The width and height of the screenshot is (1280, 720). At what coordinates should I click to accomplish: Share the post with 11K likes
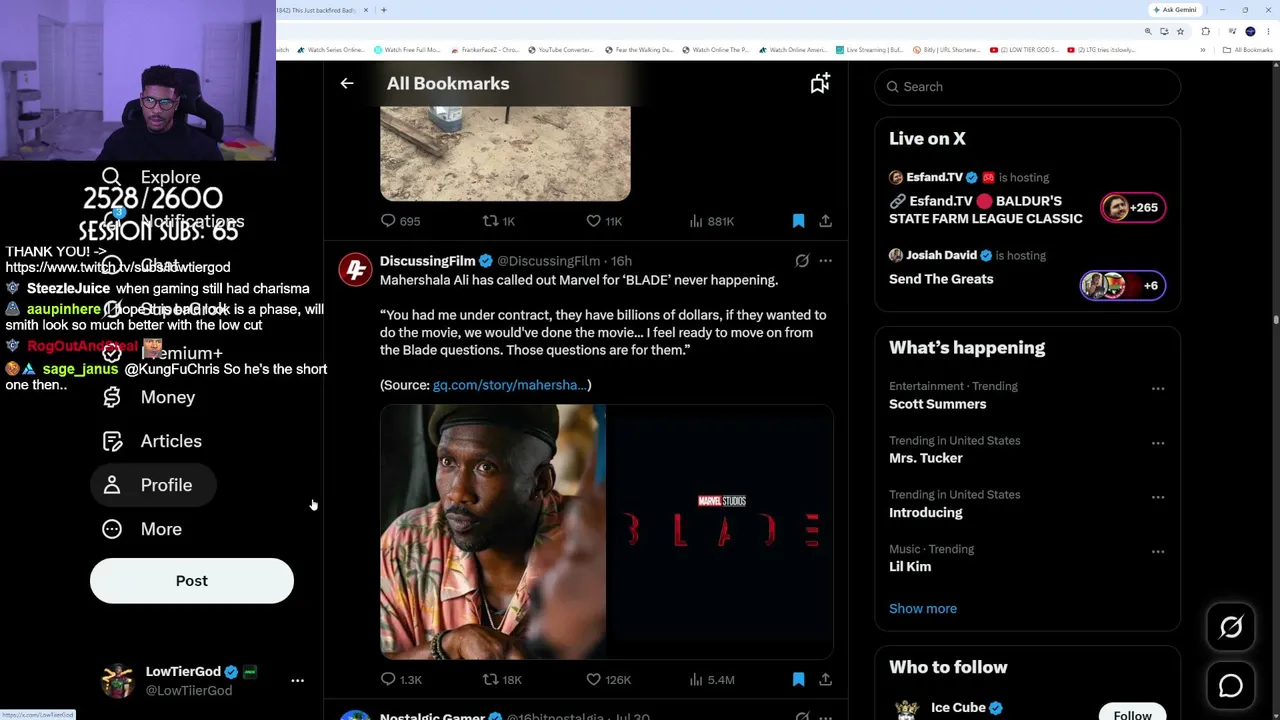(825, 221)
